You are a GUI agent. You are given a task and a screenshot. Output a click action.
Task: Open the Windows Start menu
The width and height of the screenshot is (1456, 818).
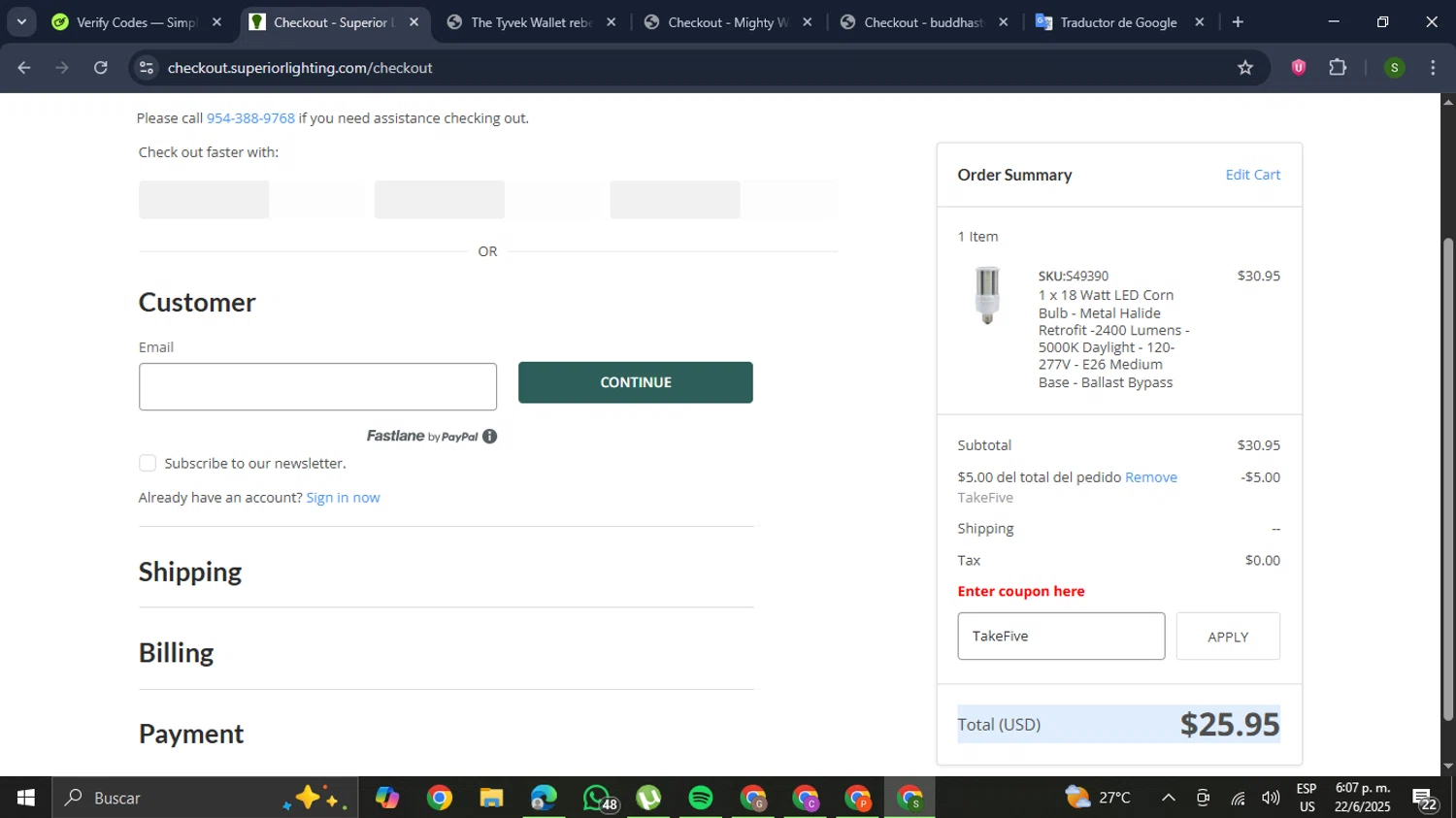tap(26, 798)
